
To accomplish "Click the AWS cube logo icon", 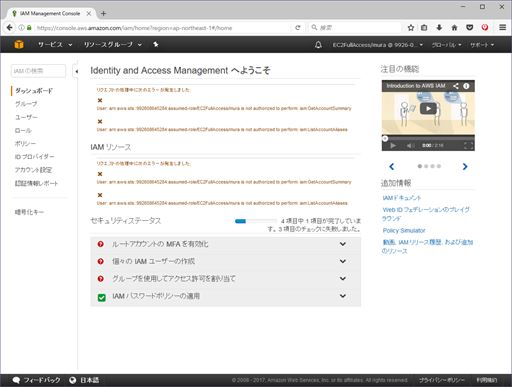I will pyautogui.click(x=19, y=44).
